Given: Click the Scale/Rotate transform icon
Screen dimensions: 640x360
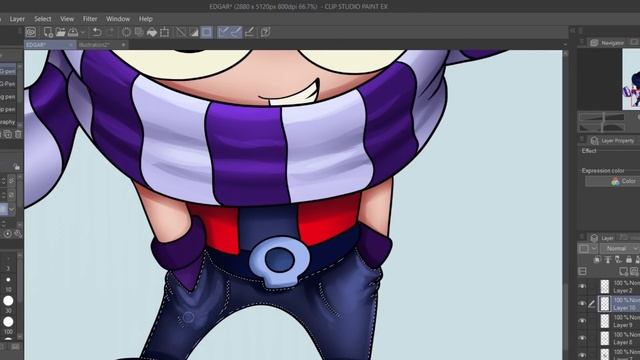Looking at the screenshot, I should coord(164,32).
